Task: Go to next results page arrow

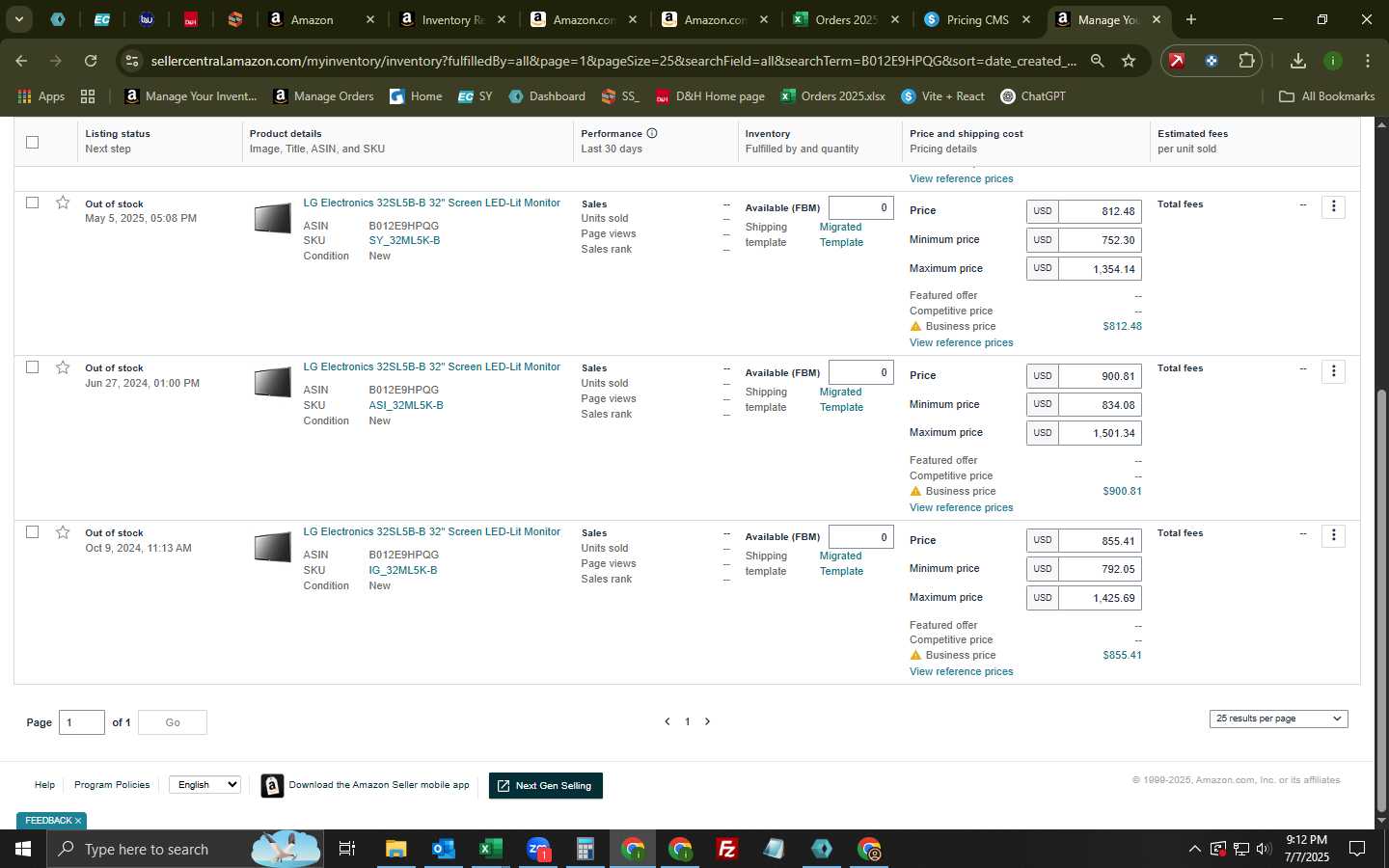Action: click(707, 721)
